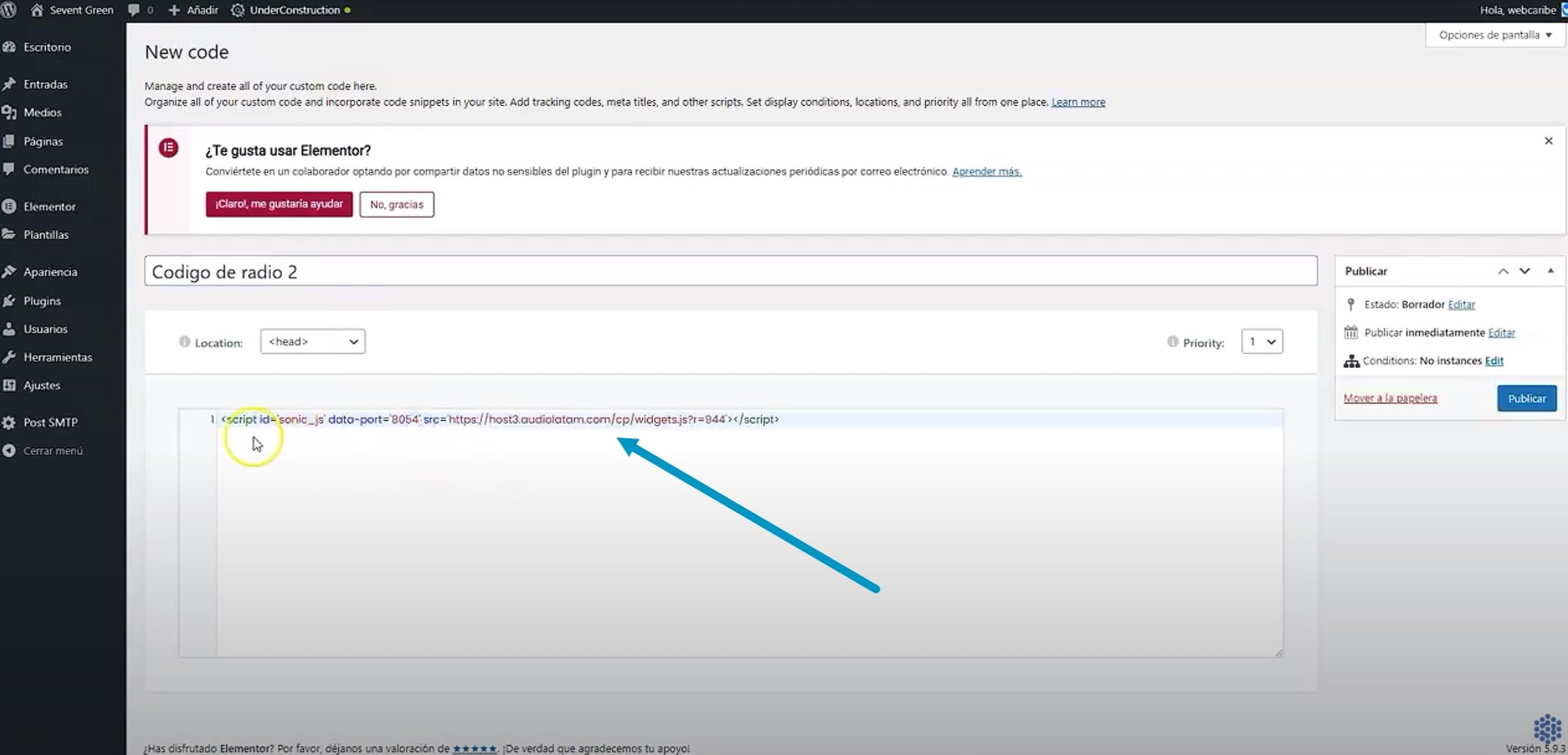Open Plantillas menu

point(46,235)
